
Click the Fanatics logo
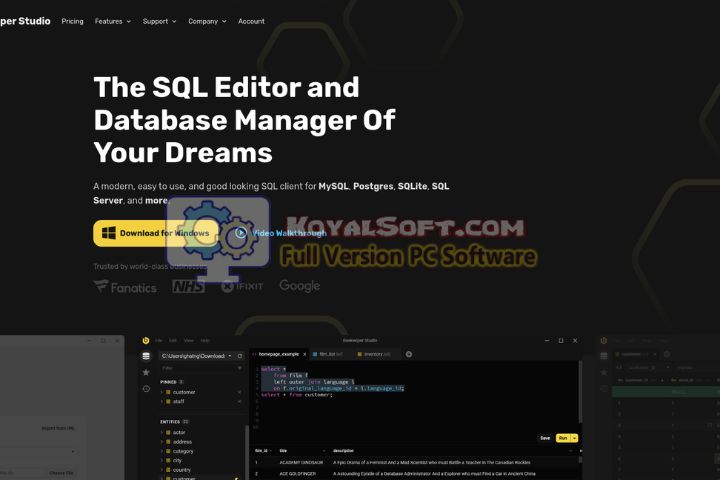pyautogui.click(x=125, y=287)
